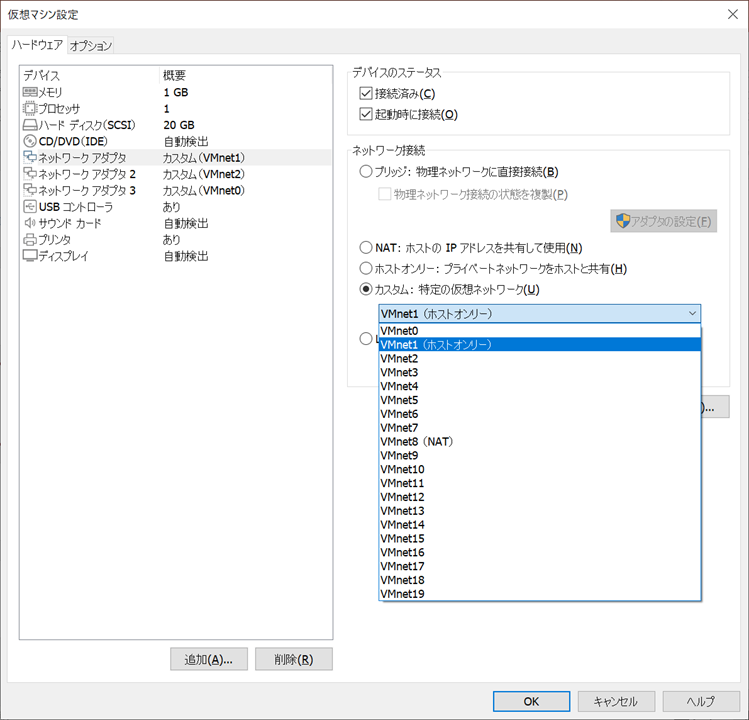Click the first network adapter icon (VMnet1 row)
Viewport: 749px width, 720px height.
tap(30, 157)
